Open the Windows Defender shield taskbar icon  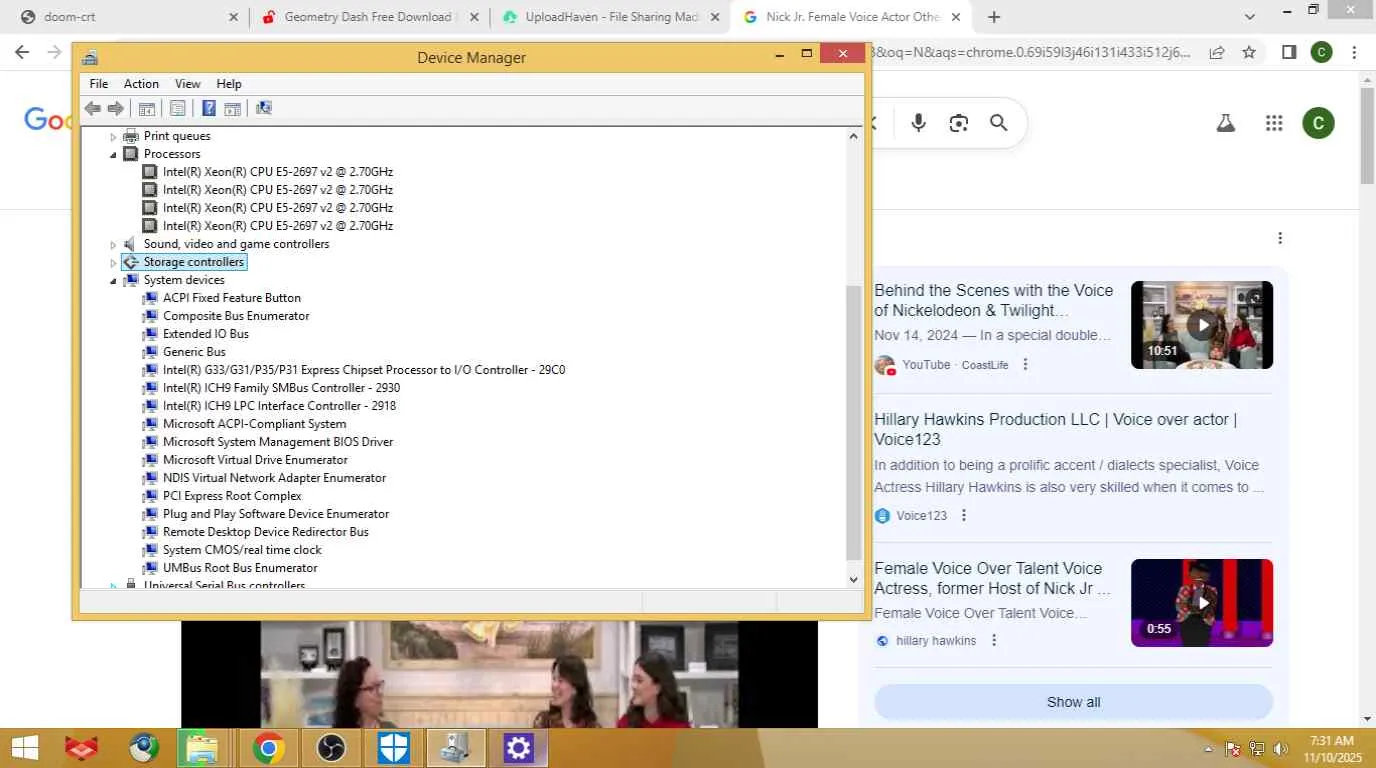click(x=393, y=748)
